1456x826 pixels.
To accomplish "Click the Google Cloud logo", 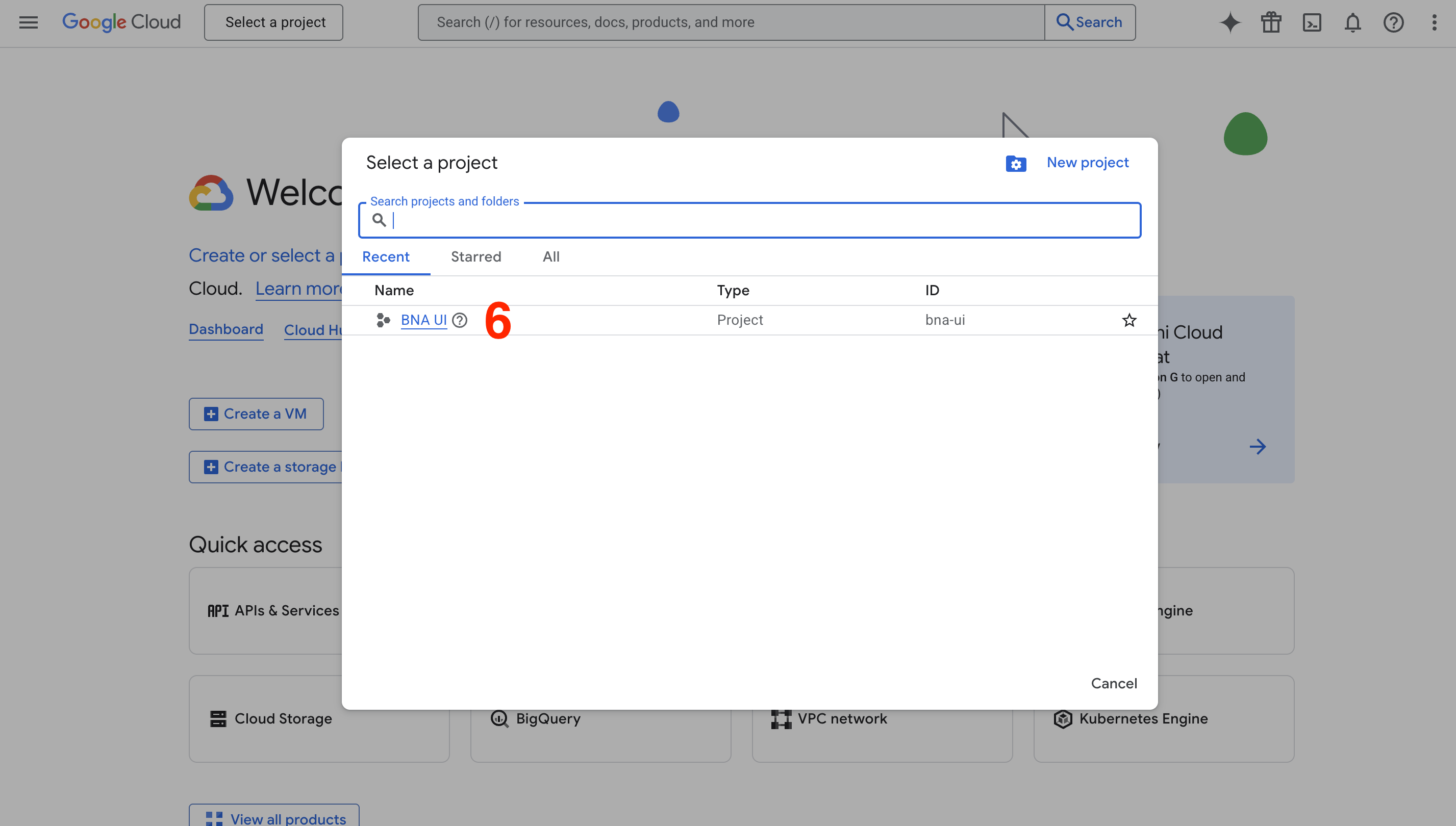I will (121, 22).
